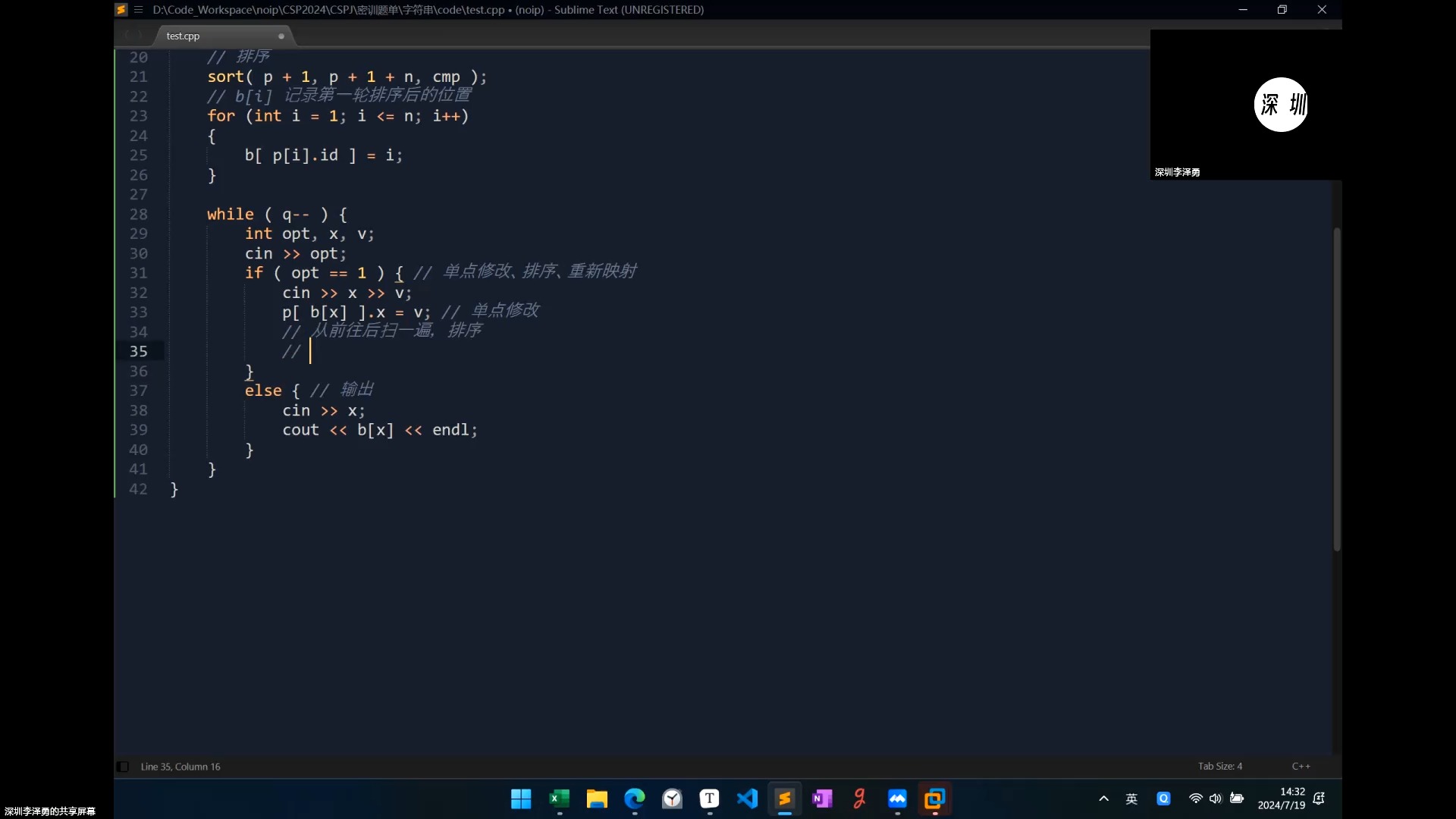
Task: Click the for (int i = 1 loop header
Action: [x=338, y=116]
